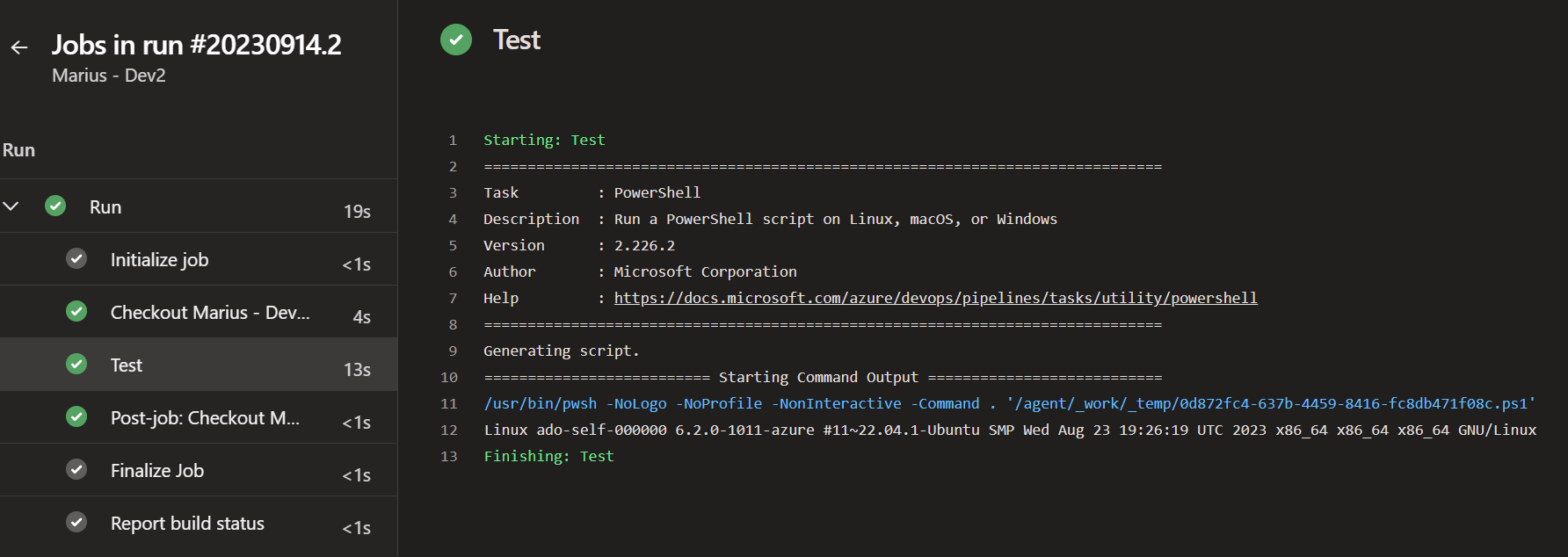Viewport: 1568px width, 557px height.
Task: Click the green check icon for Checkout Marius step
Action: (76, 312)
